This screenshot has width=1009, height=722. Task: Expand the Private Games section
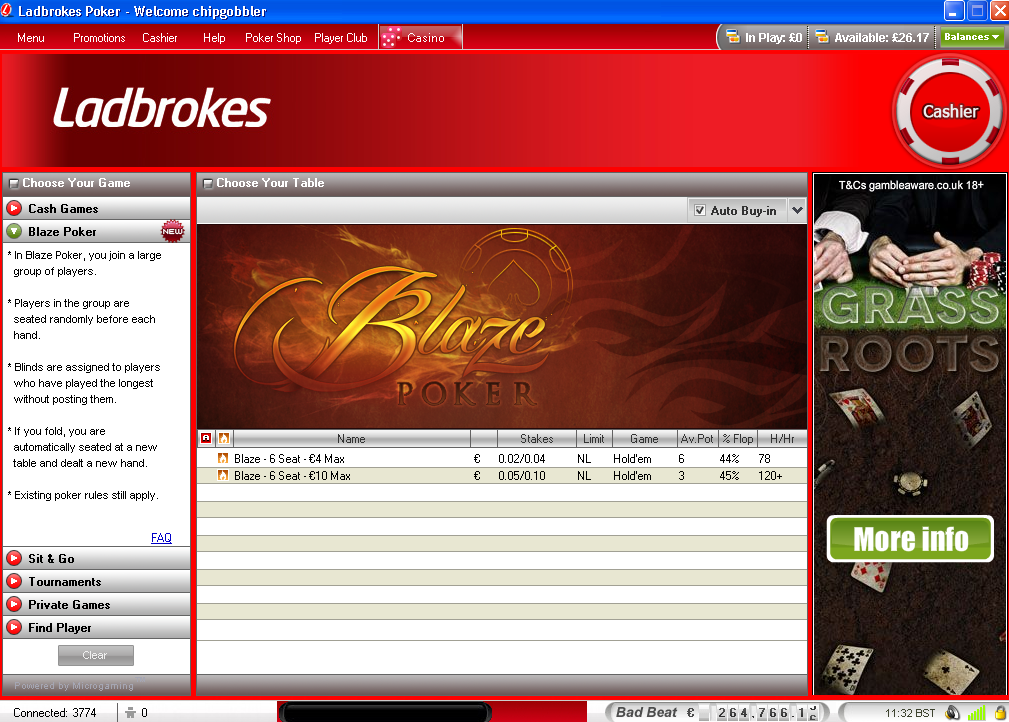97,605
